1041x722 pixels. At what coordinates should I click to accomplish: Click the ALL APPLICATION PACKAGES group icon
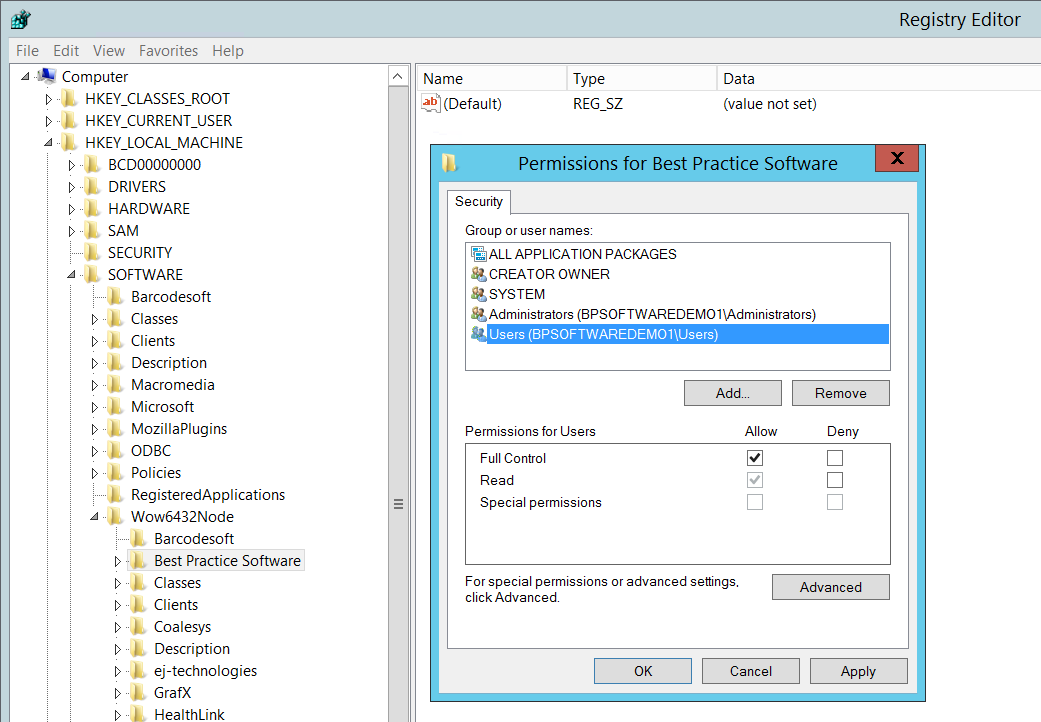(x=479, y=253)
